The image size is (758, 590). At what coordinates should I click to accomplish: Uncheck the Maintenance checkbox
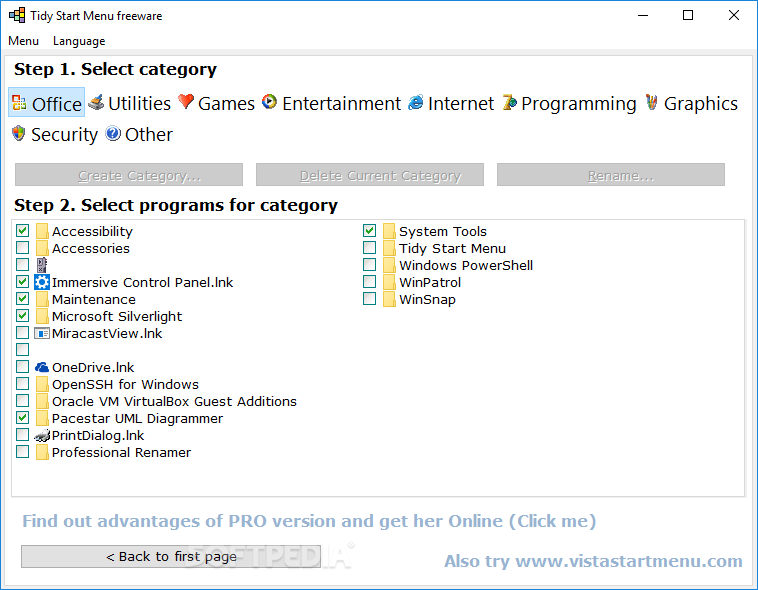(x=22, y=298)
